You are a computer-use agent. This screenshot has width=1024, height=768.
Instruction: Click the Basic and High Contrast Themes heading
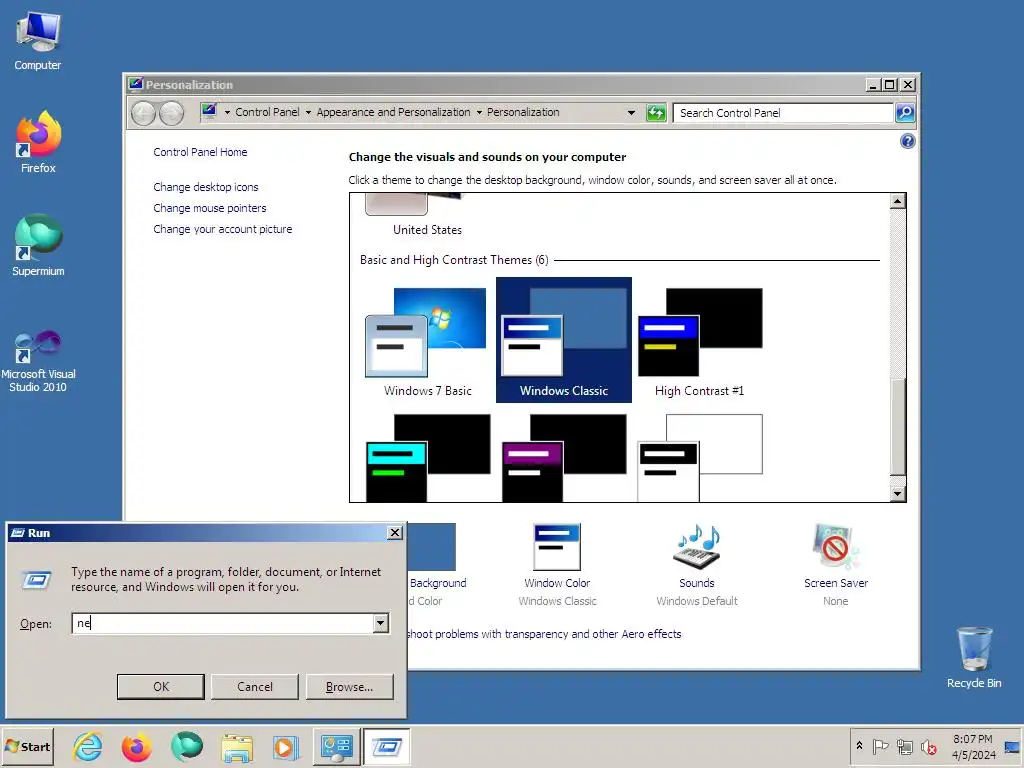point(454,260)
